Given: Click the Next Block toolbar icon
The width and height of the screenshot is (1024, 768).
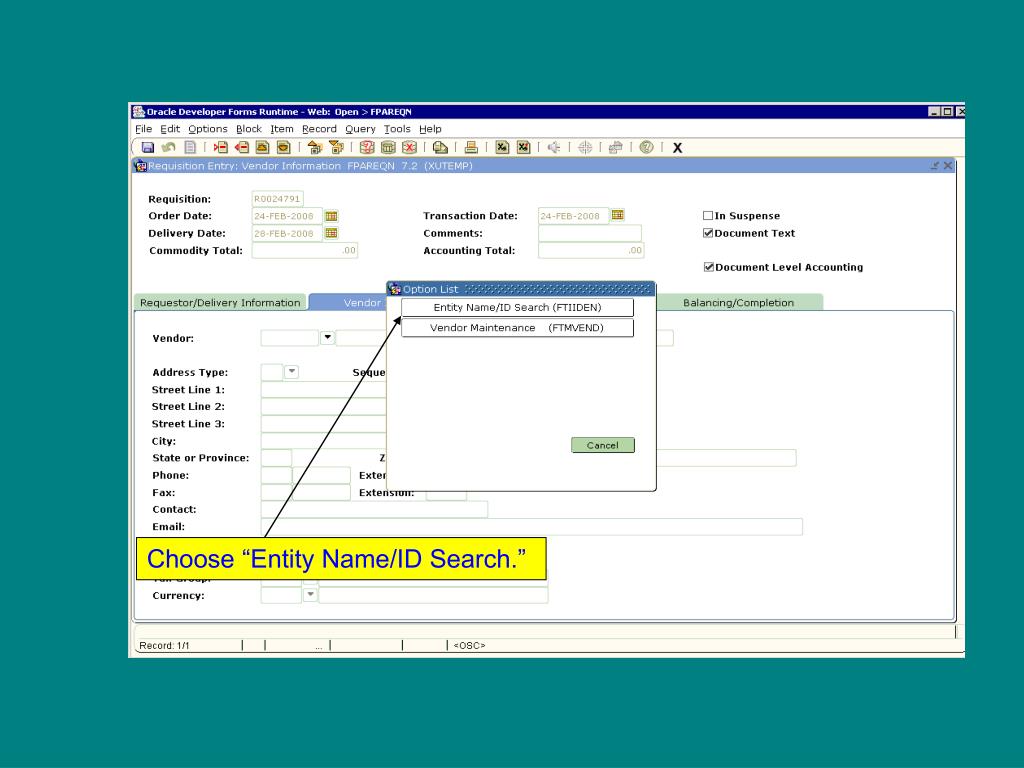Looking at the screenshot, I should click(336, 148).
